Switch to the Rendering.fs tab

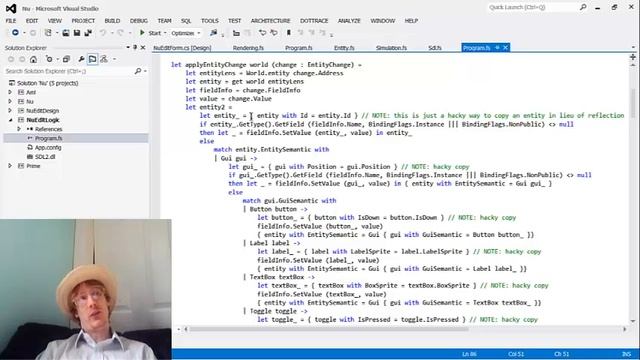(248, 48)
